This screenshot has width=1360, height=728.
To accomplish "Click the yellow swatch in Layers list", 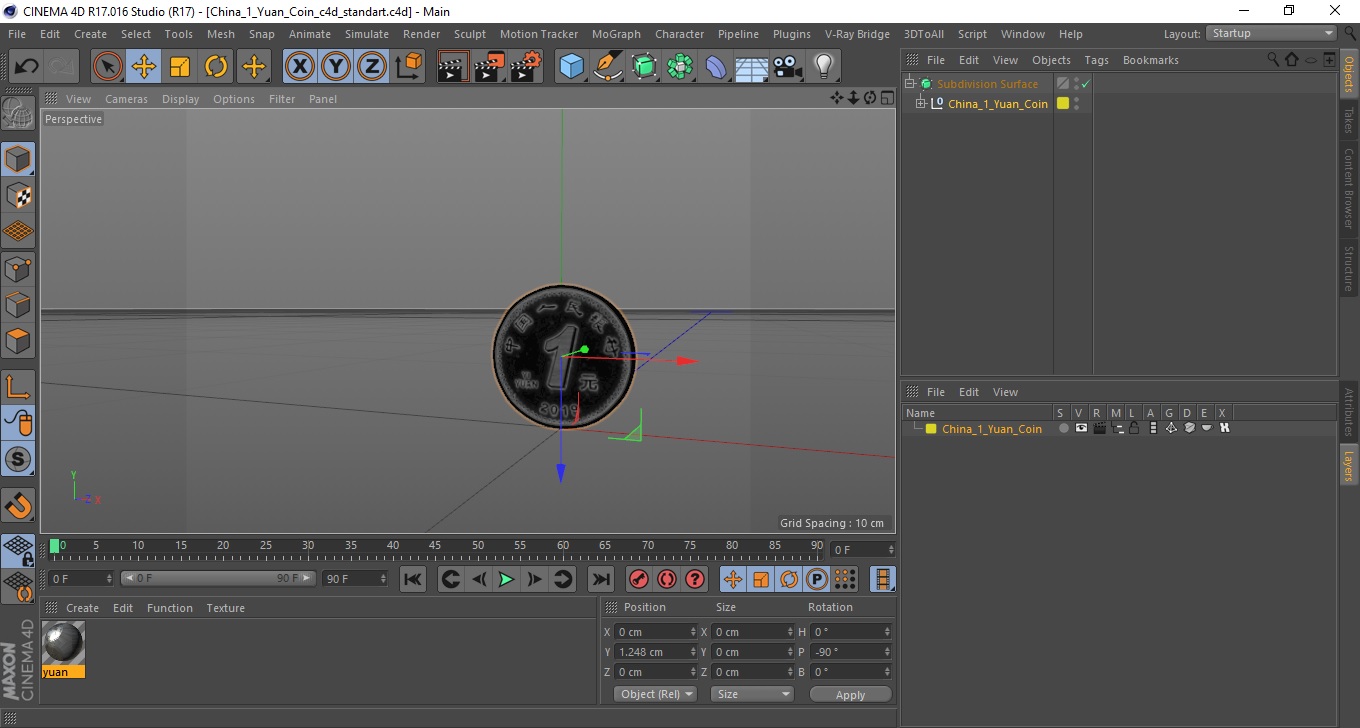I will [x=931, y=429].
